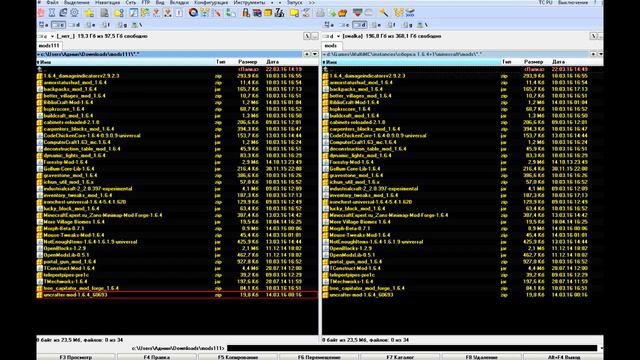Open network drive in right drive bar

coord(422,25)
